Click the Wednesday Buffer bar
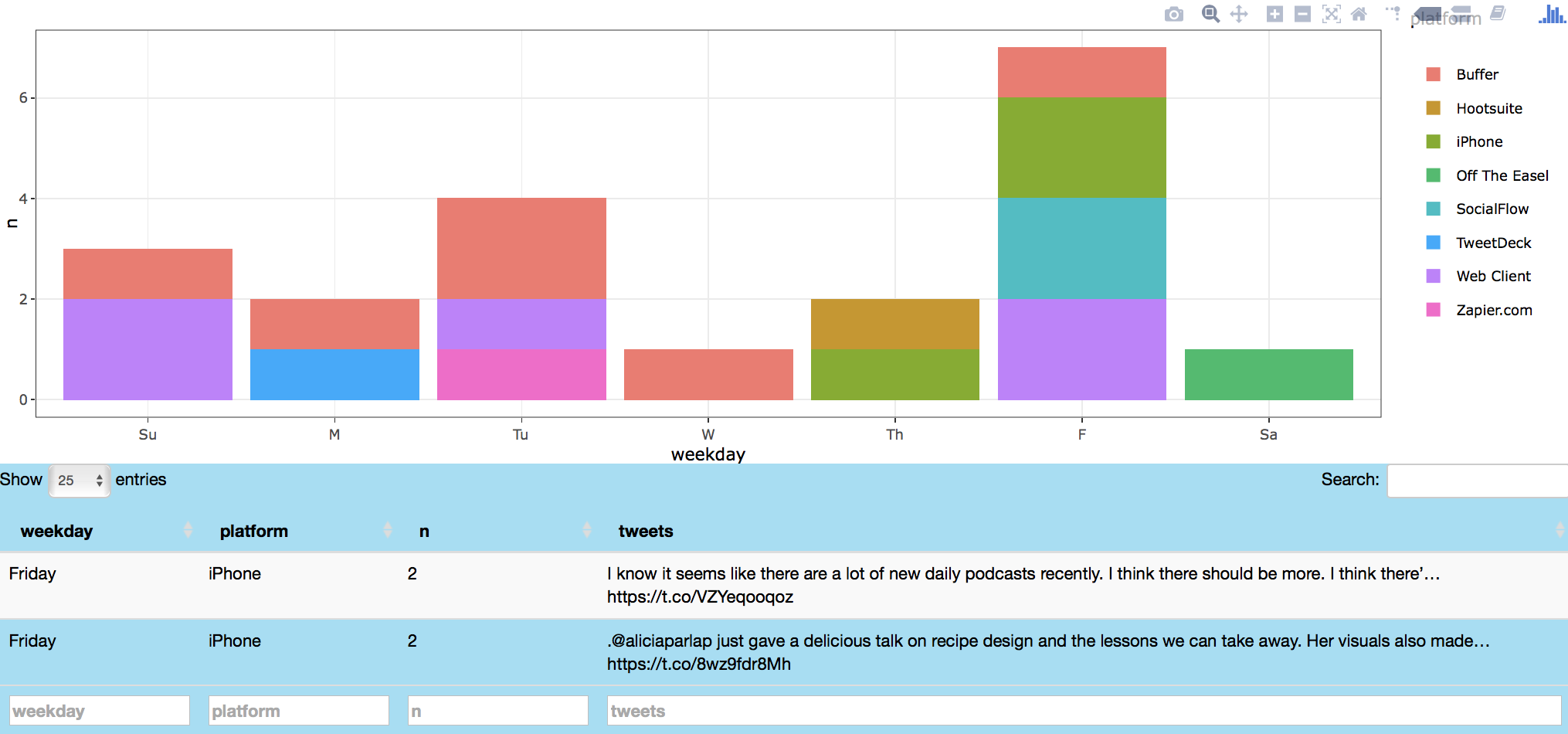 tap(708, 375)
